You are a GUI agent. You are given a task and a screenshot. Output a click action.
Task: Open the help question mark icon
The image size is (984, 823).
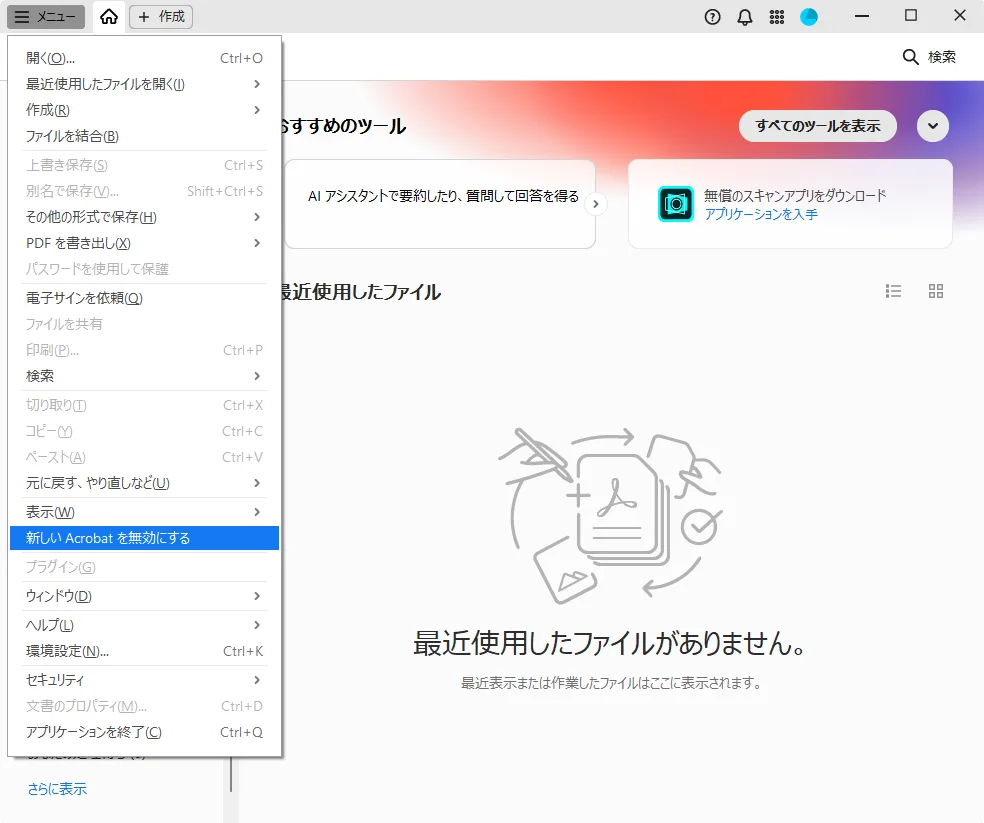pyautogui.click(x=712, y=17)
